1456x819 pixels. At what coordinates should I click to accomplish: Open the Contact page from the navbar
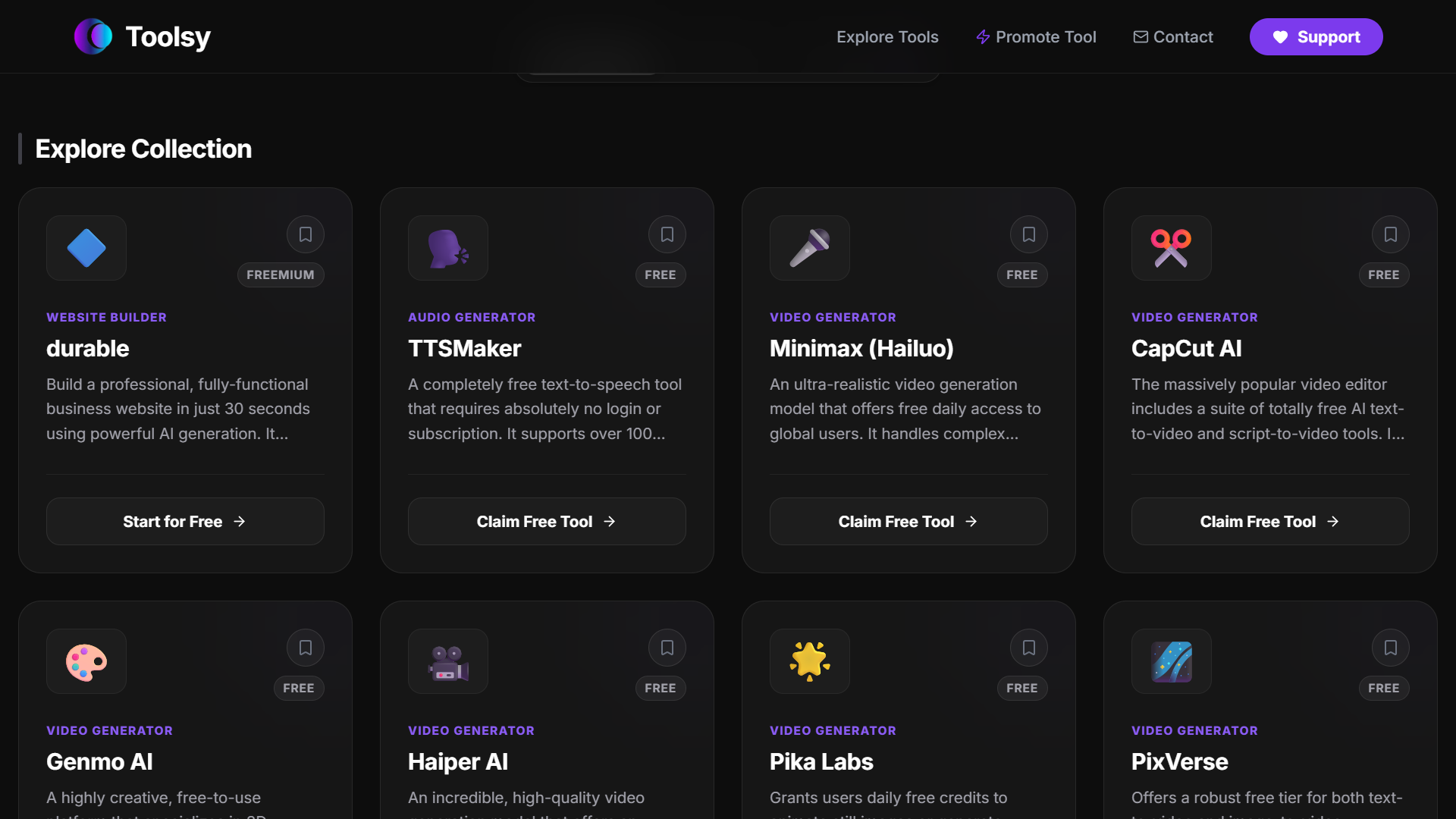tap(1181, 36)
